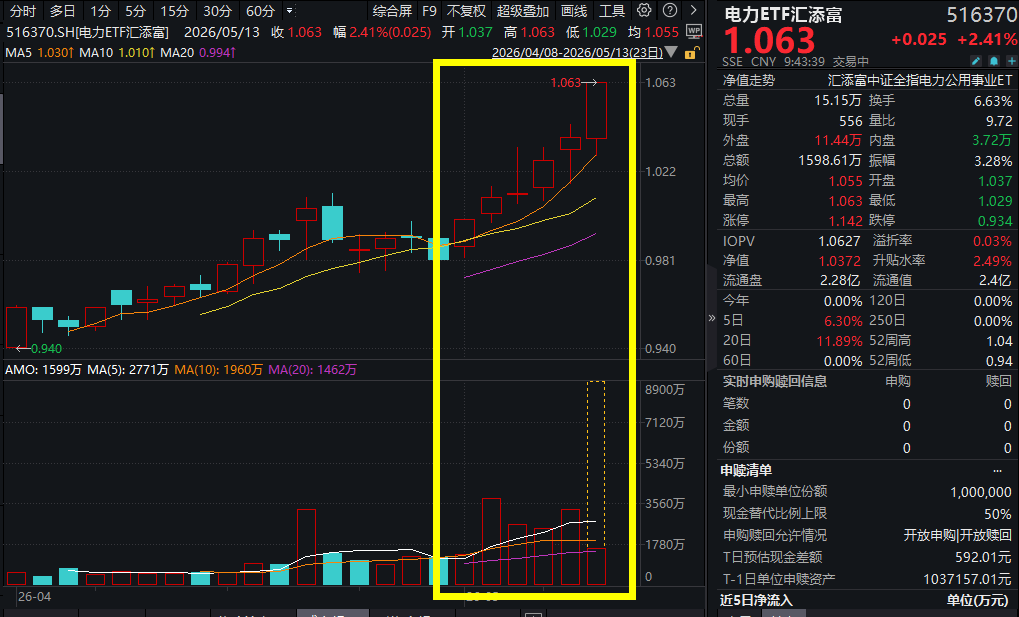Click the AMO: 1599万 volume label
This screenshot has height=617, width=1019.
click(x=43, y=369)
